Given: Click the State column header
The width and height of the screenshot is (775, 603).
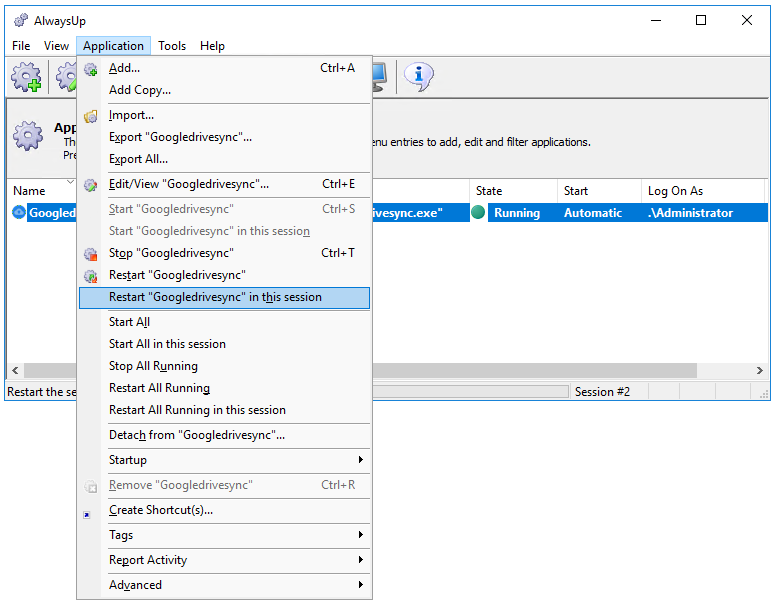Looking at the screenshot, I should coord(513,191).
